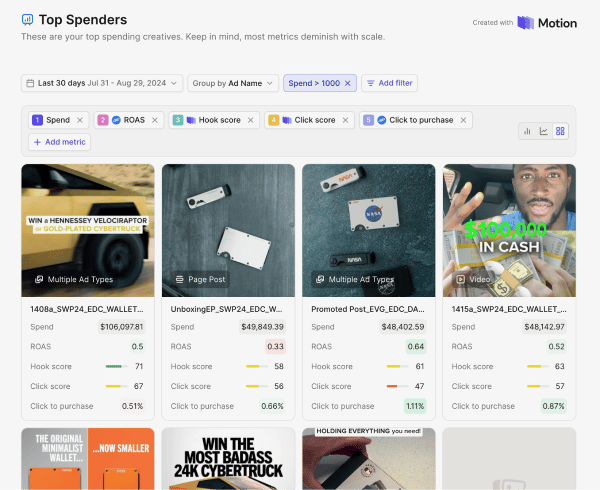Click the number 4 badge on Click score
The width and height of the screenshot is (600, 490).
[273, 120]
